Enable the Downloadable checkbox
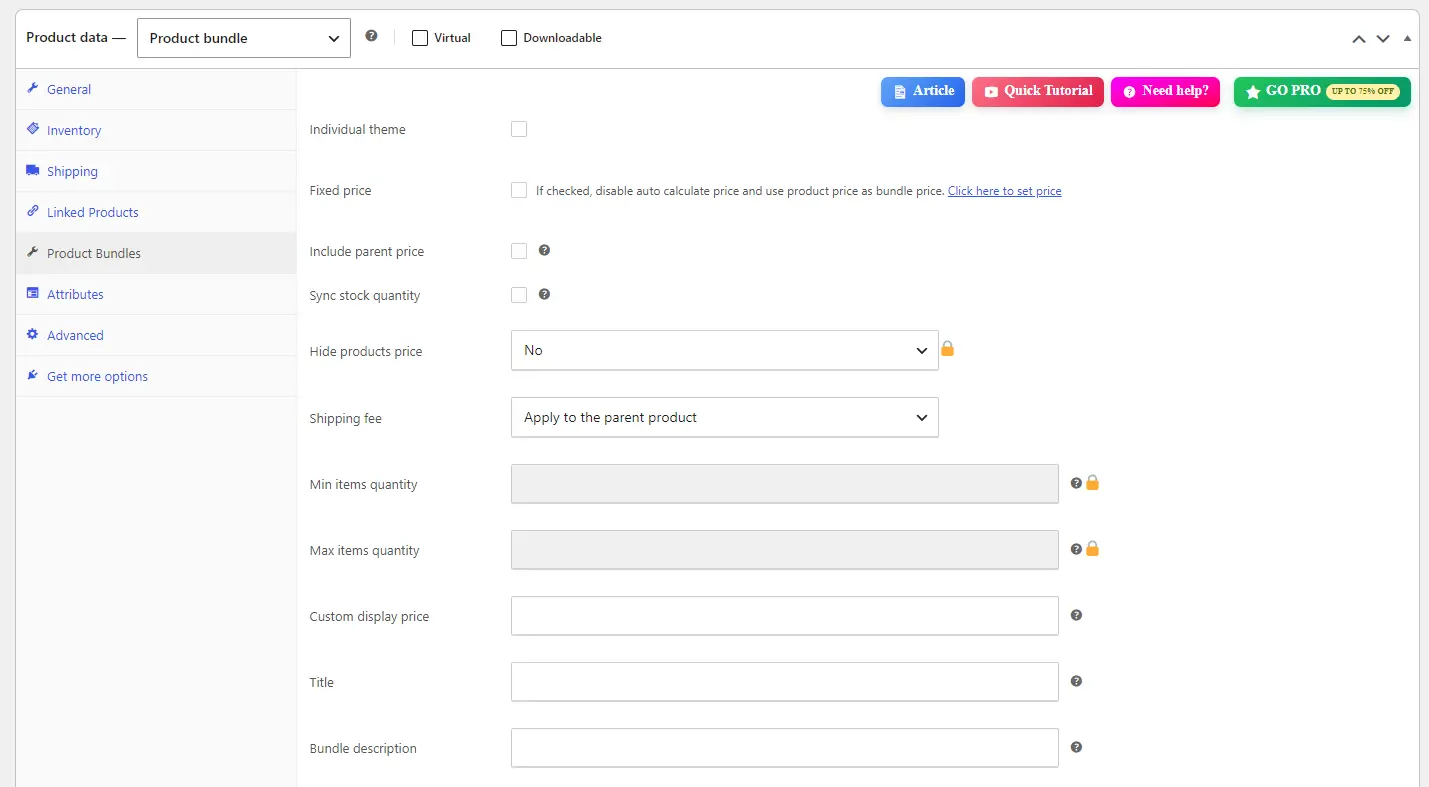The width and height of the screenshot is (1429, 787). [x=509, y=38]
